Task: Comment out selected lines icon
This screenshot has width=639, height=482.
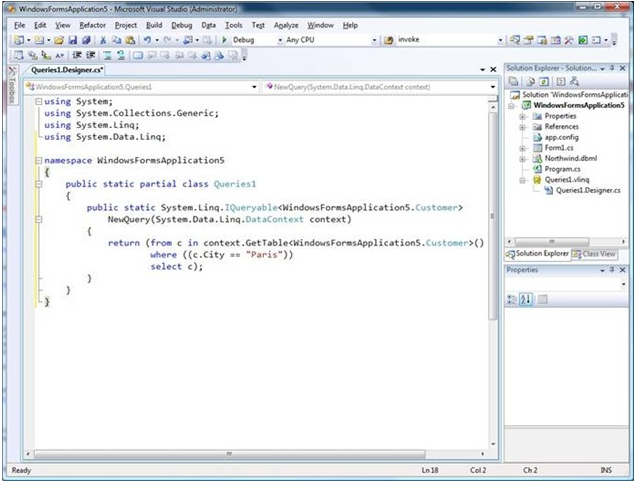Action: [x=107, y=55]
